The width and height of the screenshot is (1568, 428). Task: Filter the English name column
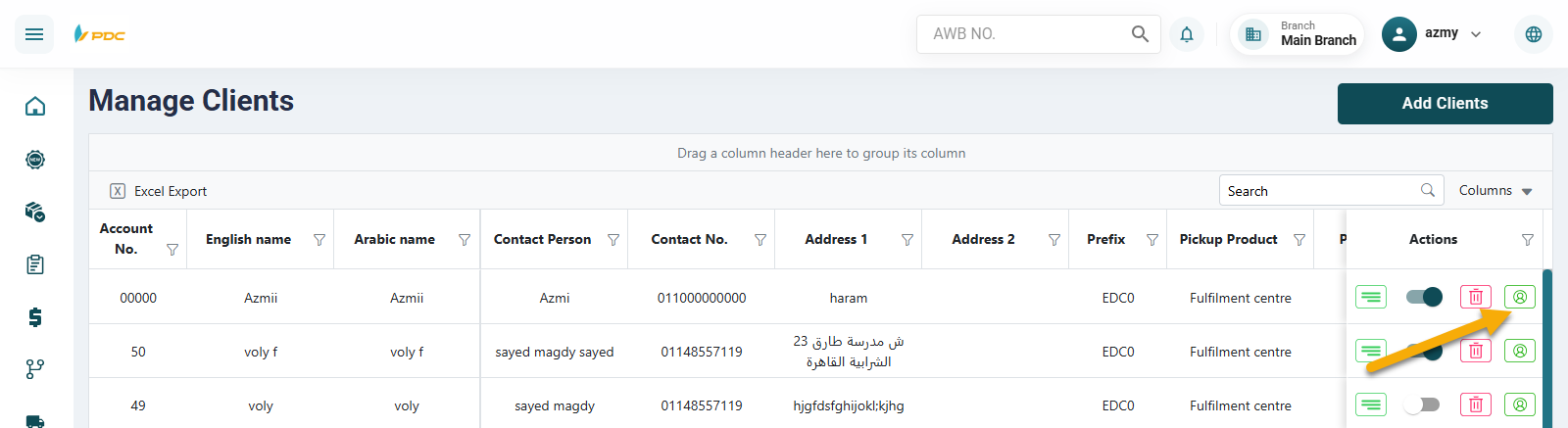[319, 240]
